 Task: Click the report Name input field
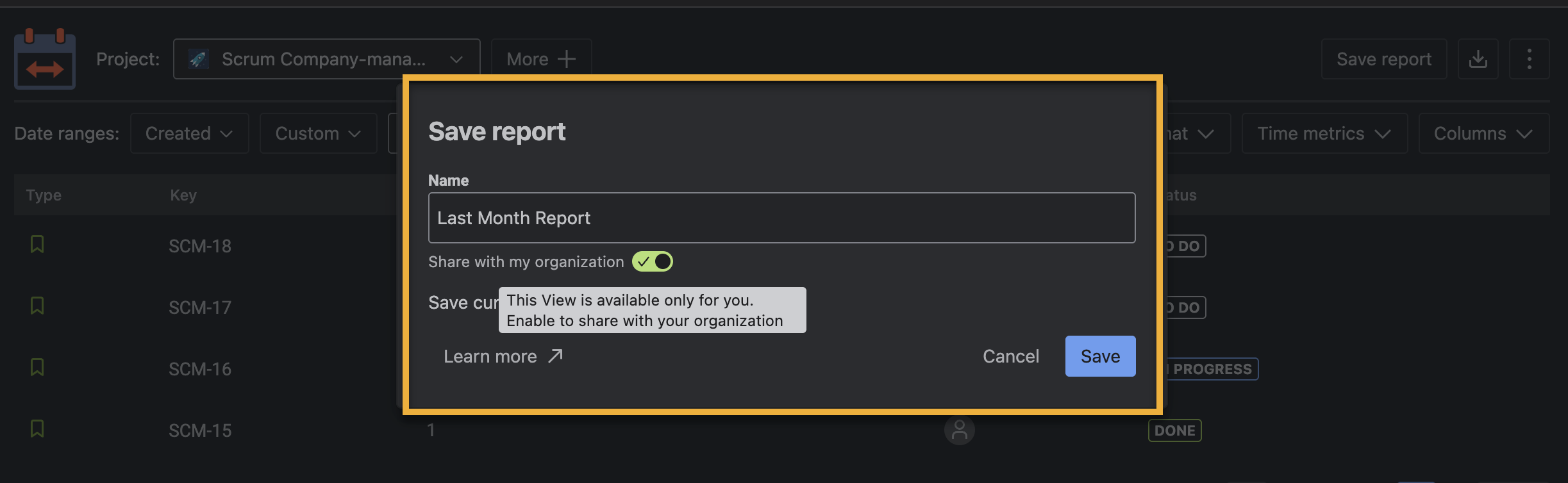(781, 218)
